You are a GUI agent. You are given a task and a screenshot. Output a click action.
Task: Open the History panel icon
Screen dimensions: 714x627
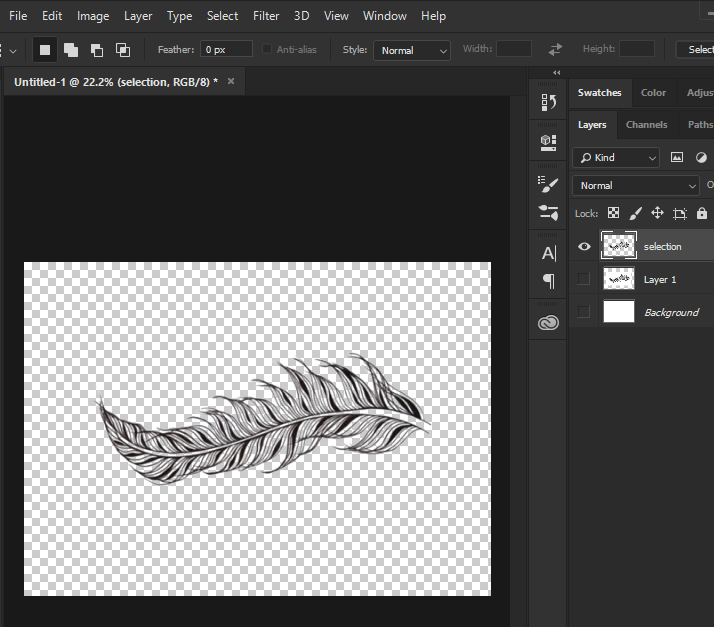pos(548,102)
